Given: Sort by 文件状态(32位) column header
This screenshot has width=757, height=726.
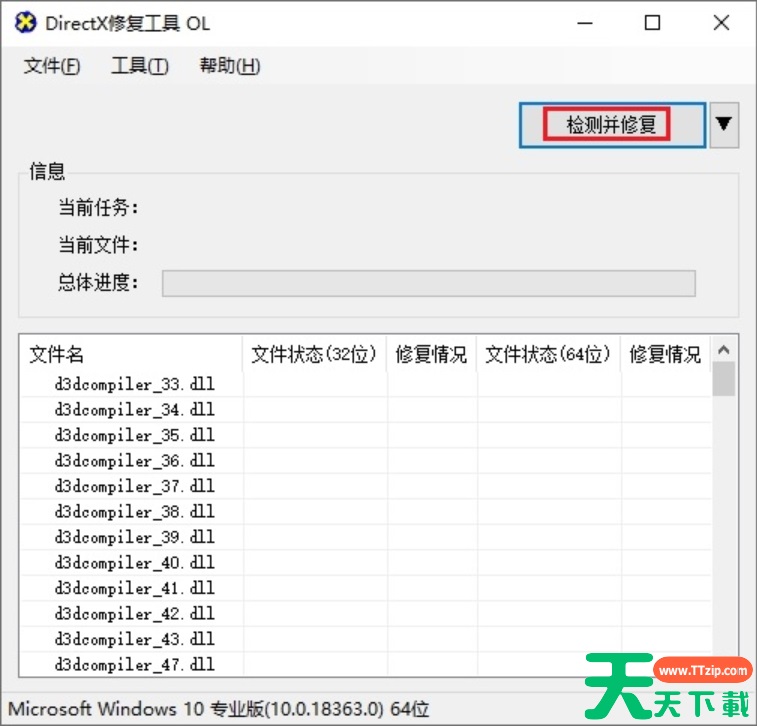Looking at the screenshot, I should [x=314, y=354].
